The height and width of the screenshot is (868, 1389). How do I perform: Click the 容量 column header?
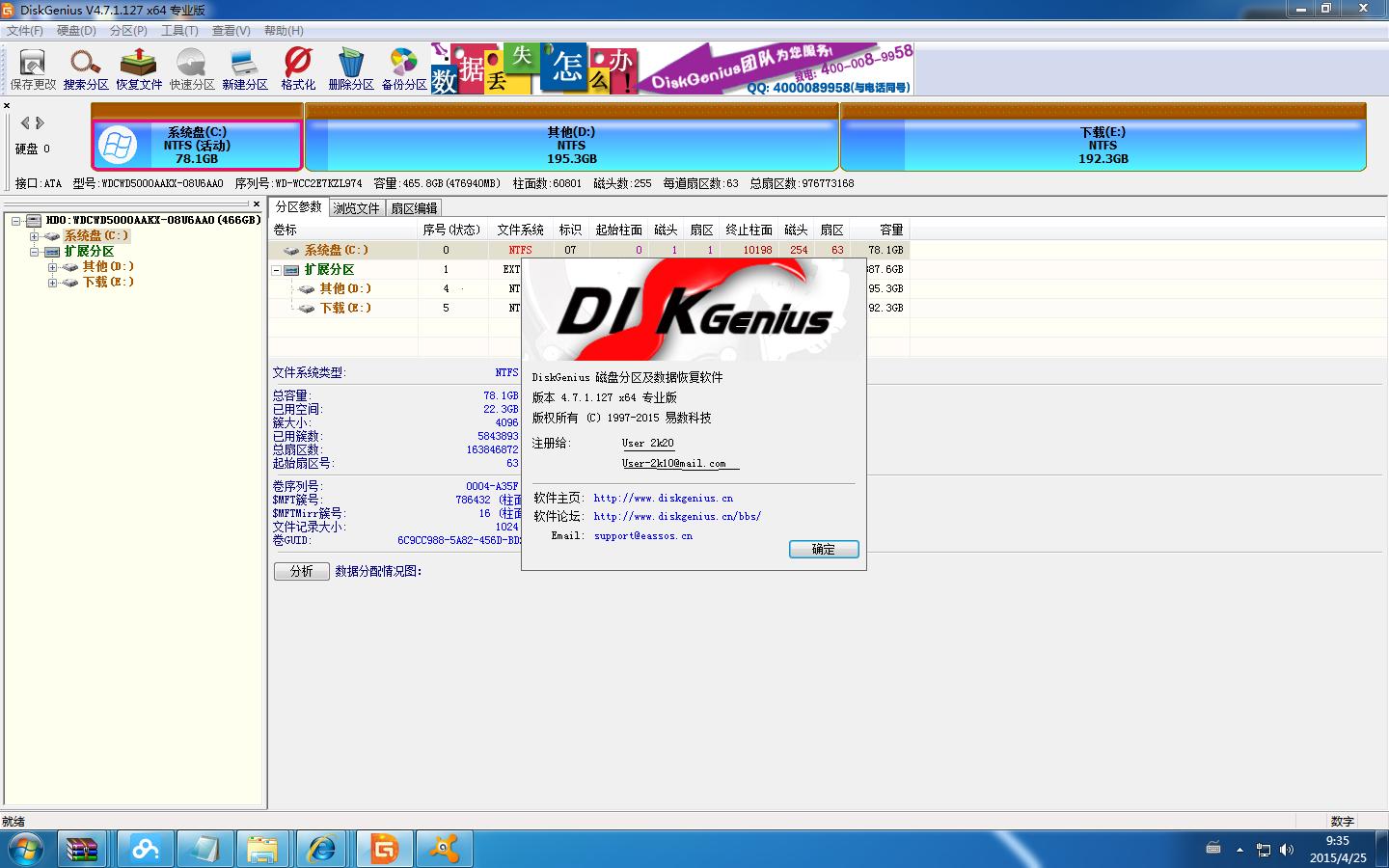pyautogui.click(x=880, y=230)
